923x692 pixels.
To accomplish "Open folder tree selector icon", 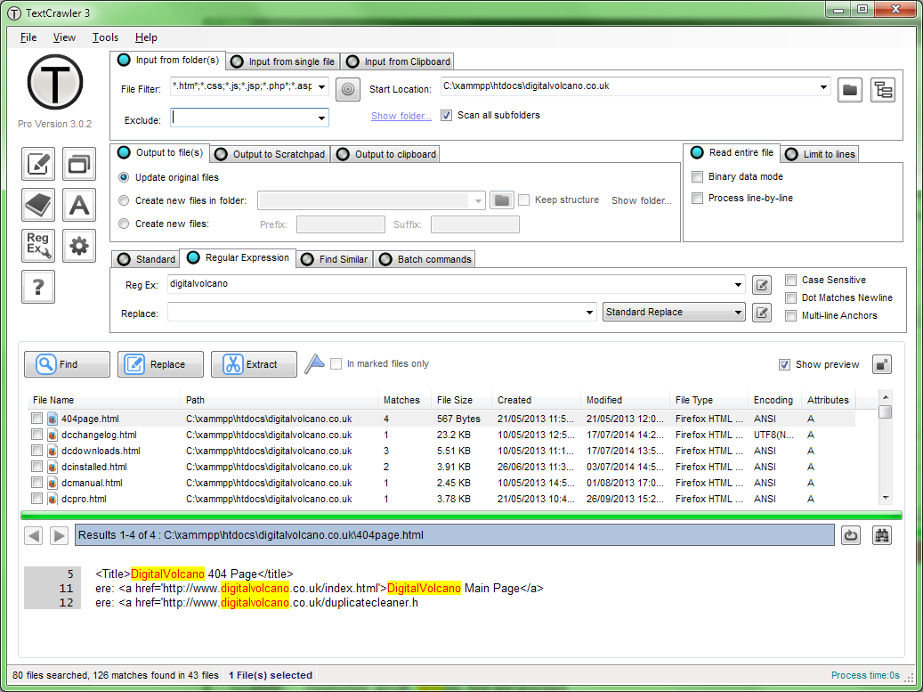I will point(882,89).
